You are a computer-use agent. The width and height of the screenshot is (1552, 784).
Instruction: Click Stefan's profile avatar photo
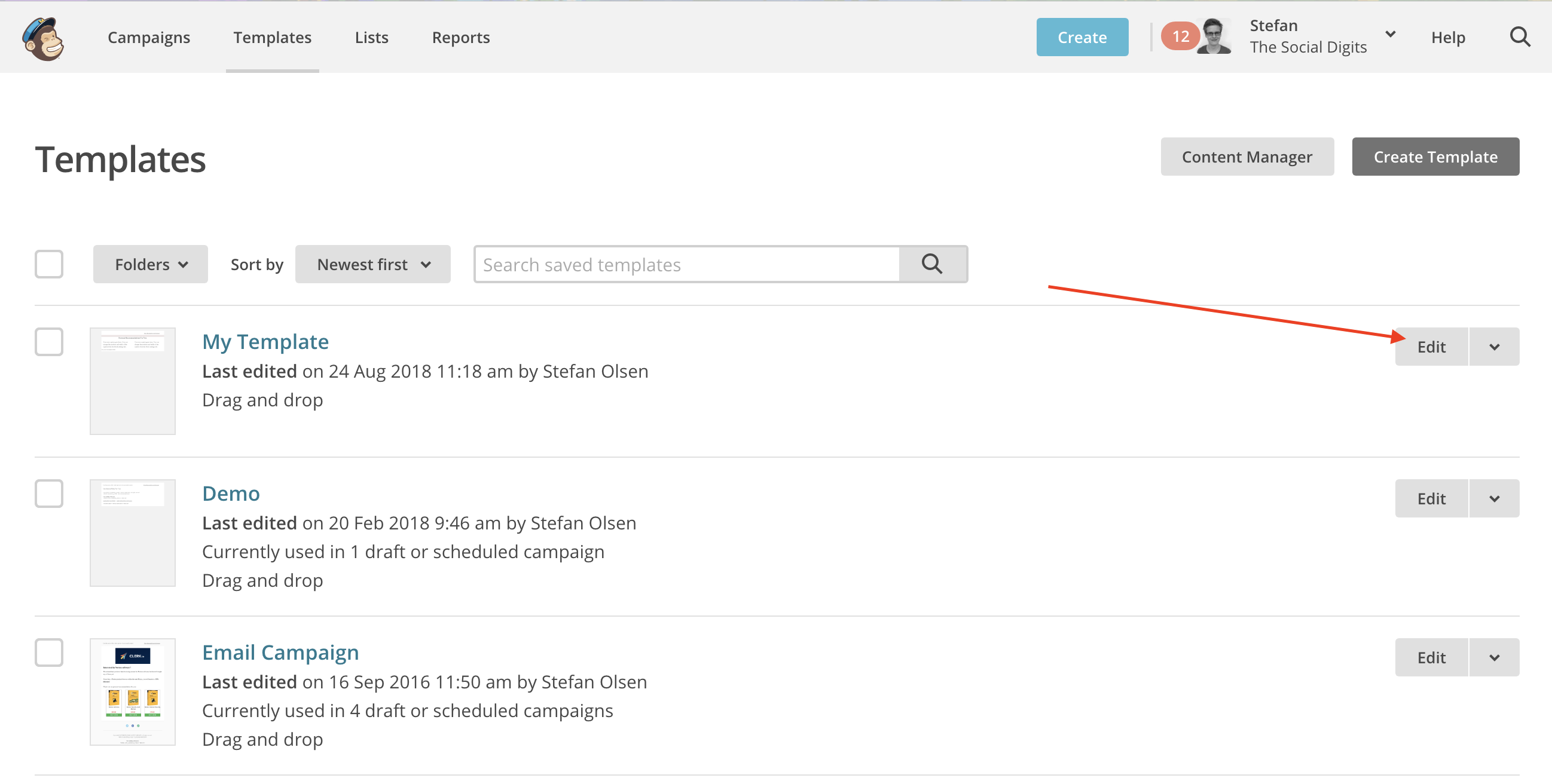coord(1213,36)
